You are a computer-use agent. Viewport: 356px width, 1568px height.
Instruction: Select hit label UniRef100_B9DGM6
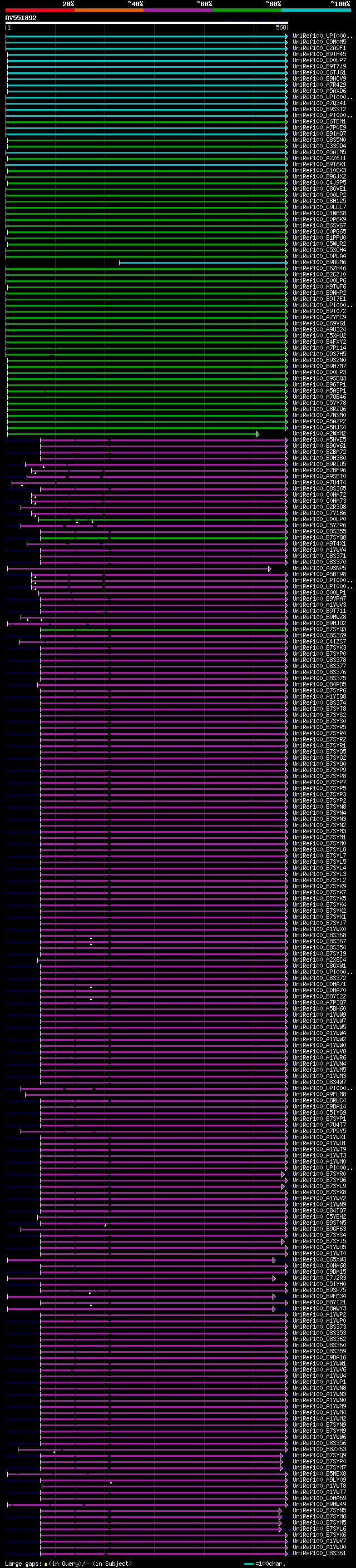[319, 263]
